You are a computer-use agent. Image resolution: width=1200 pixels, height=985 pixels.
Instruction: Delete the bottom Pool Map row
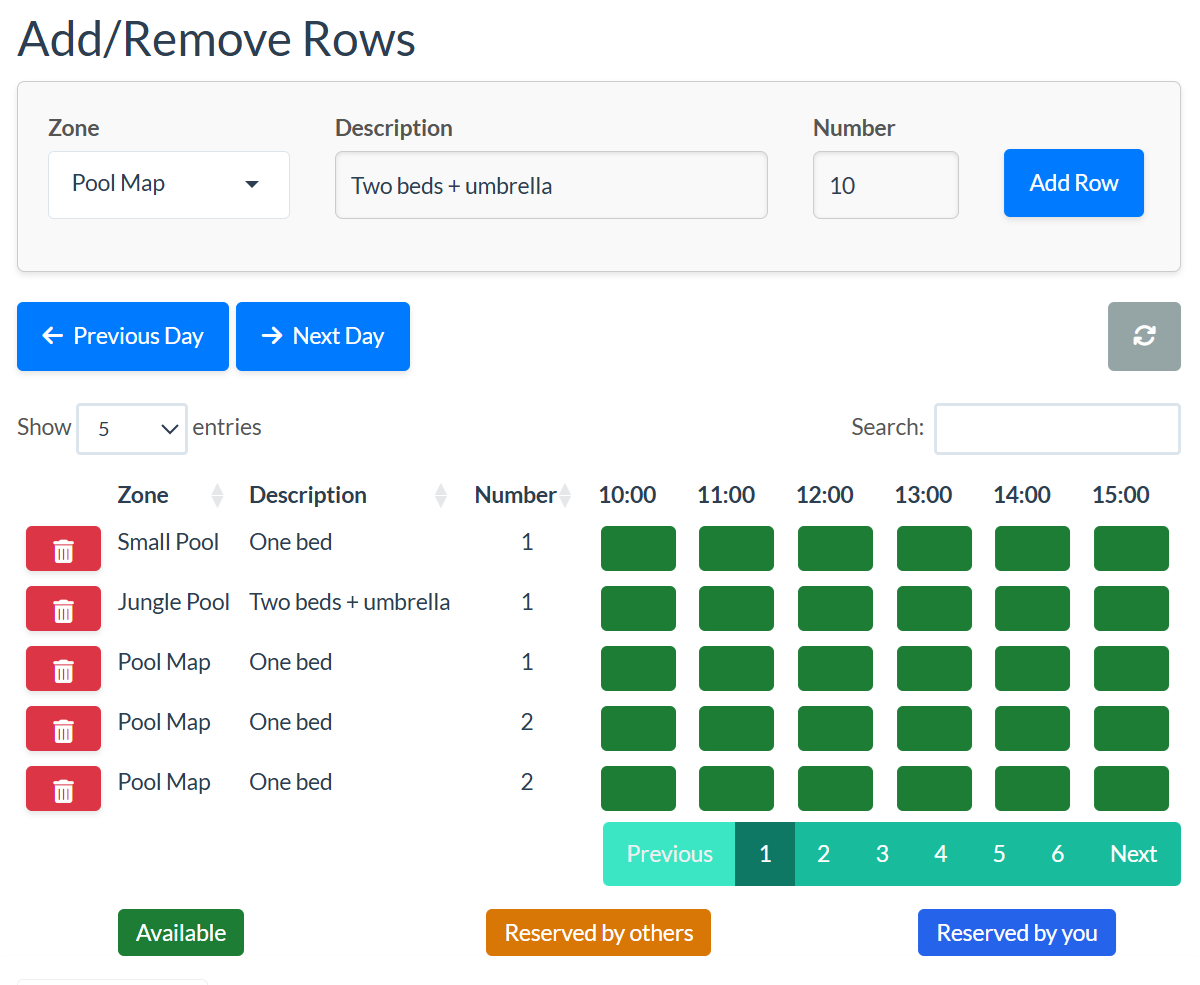(63, 788)
